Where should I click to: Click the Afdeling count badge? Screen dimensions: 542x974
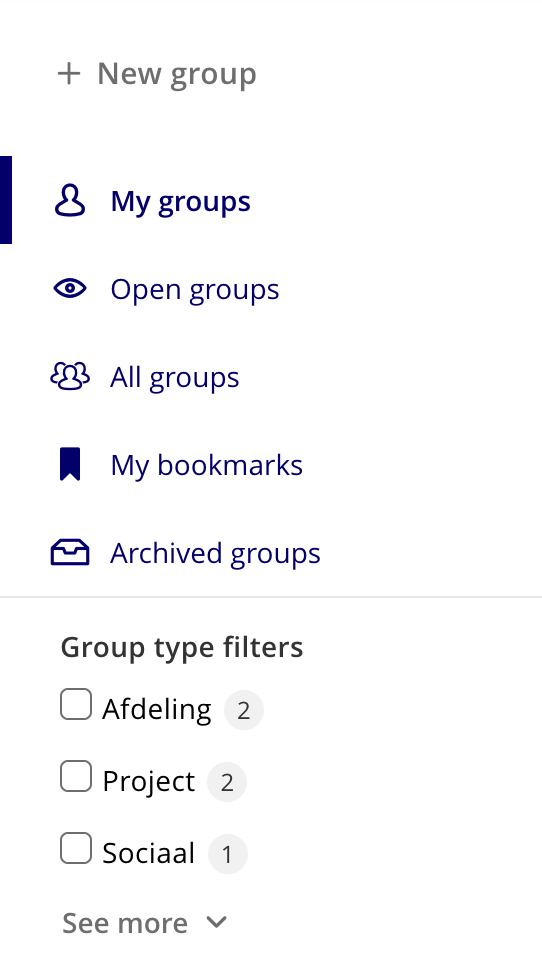click(x=243, y=710)
